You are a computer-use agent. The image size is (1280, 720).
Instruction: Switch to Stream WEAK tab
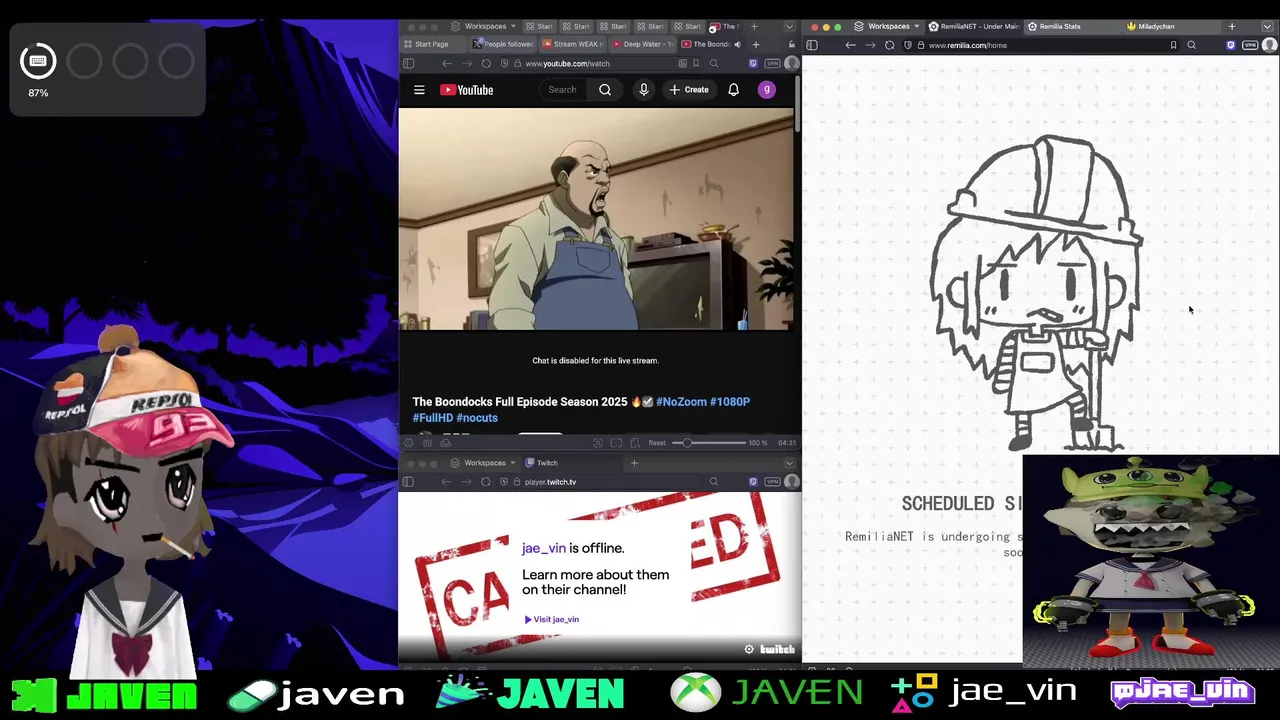pyautogui.click(x=572, y=44)
